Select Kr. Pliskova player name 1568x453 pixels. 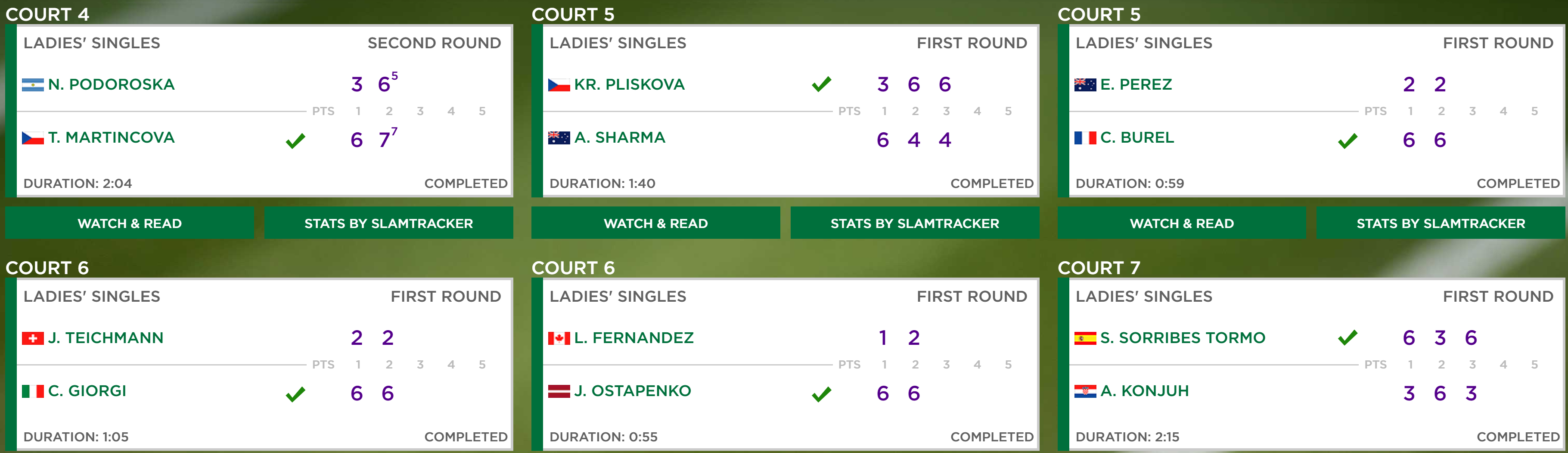click(629, 84)
